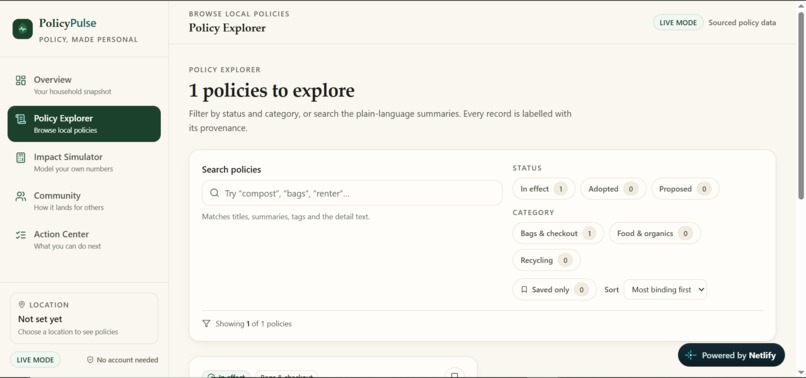
Task: Focus the Search policies input field
Action: pyautogui.click(x=352, y=193)
